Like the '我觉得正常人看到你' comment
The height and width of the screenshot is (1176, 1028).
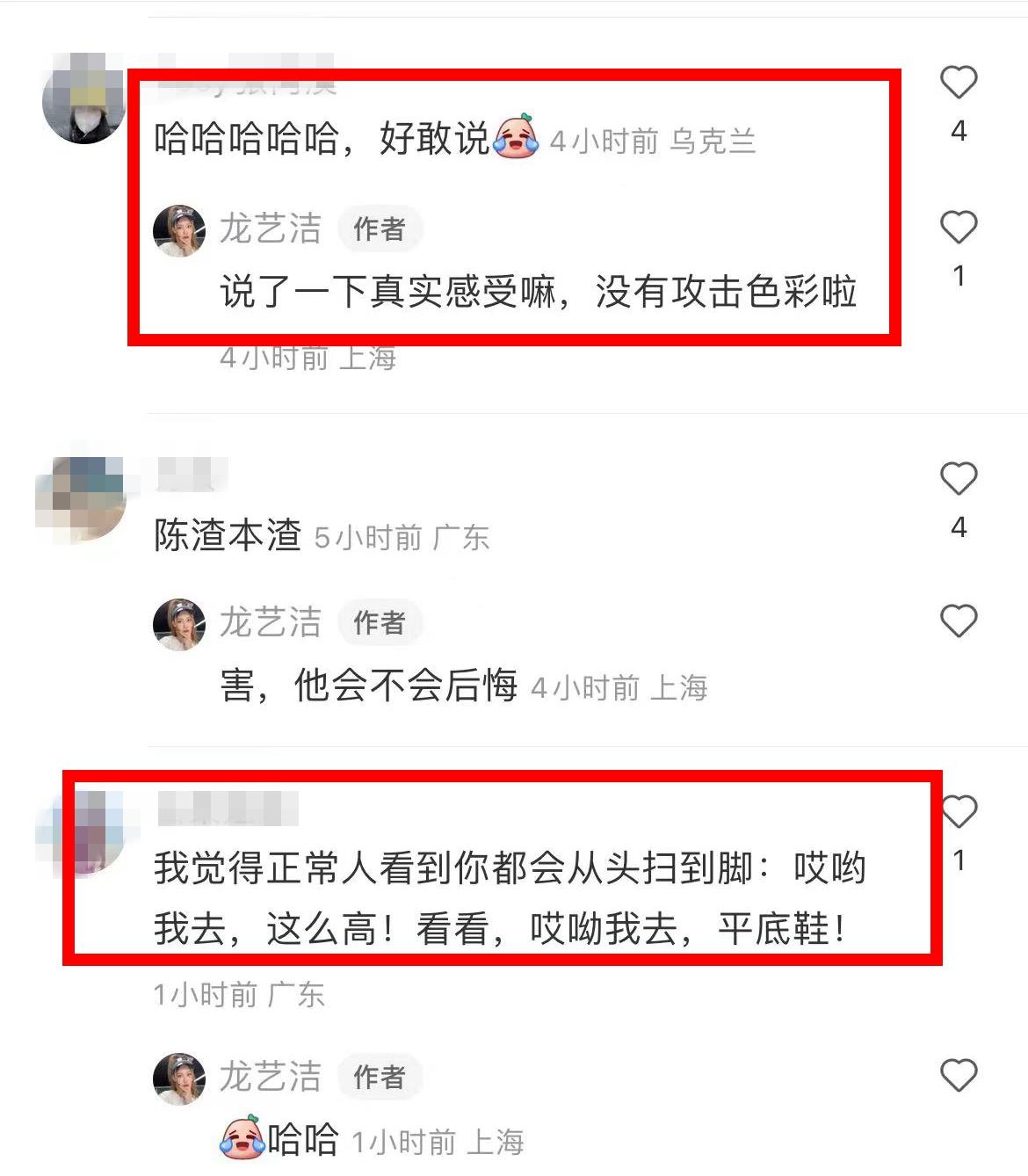coord(959,811)
